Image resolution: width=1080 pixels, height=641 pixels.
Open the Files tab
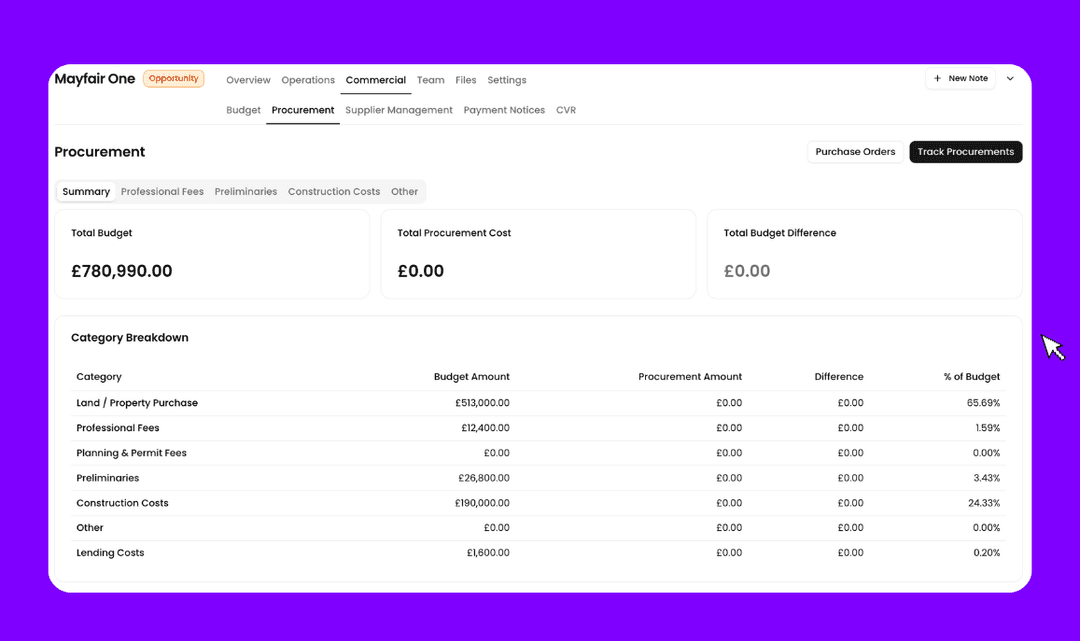tap(466, 80)
